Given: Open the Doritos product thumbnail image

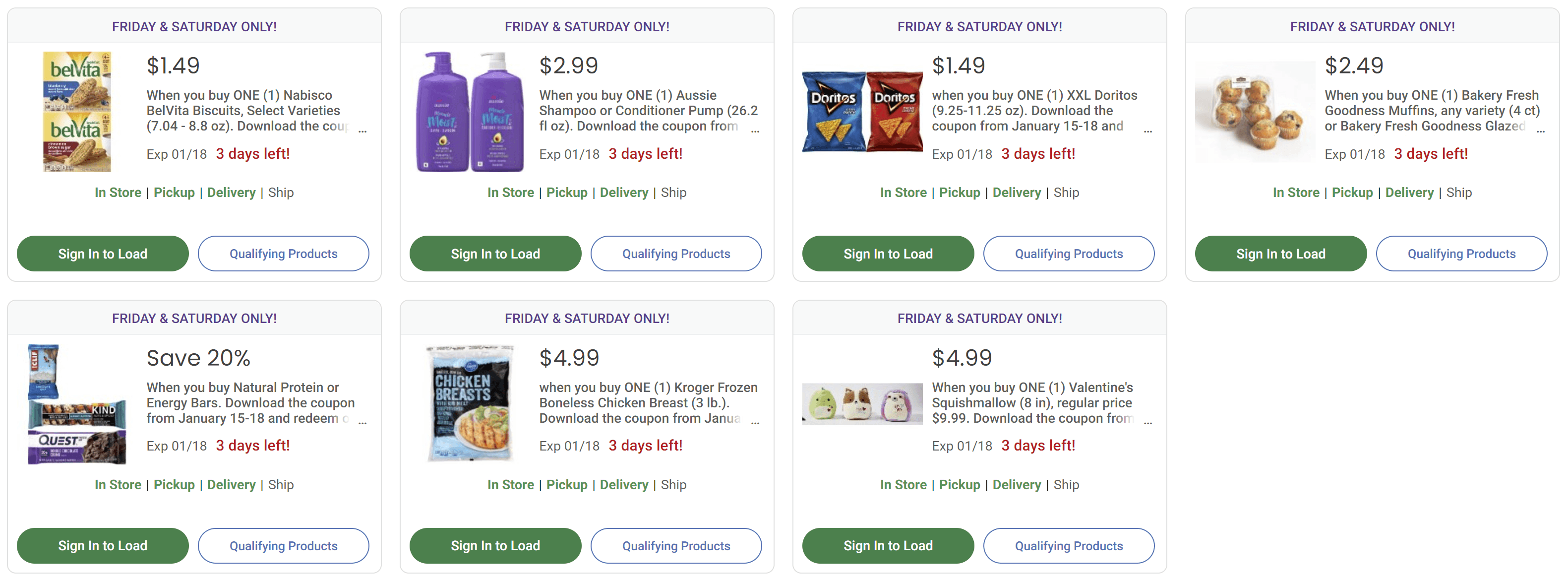Looking at the screenshot, I should (x=862, y=111).
